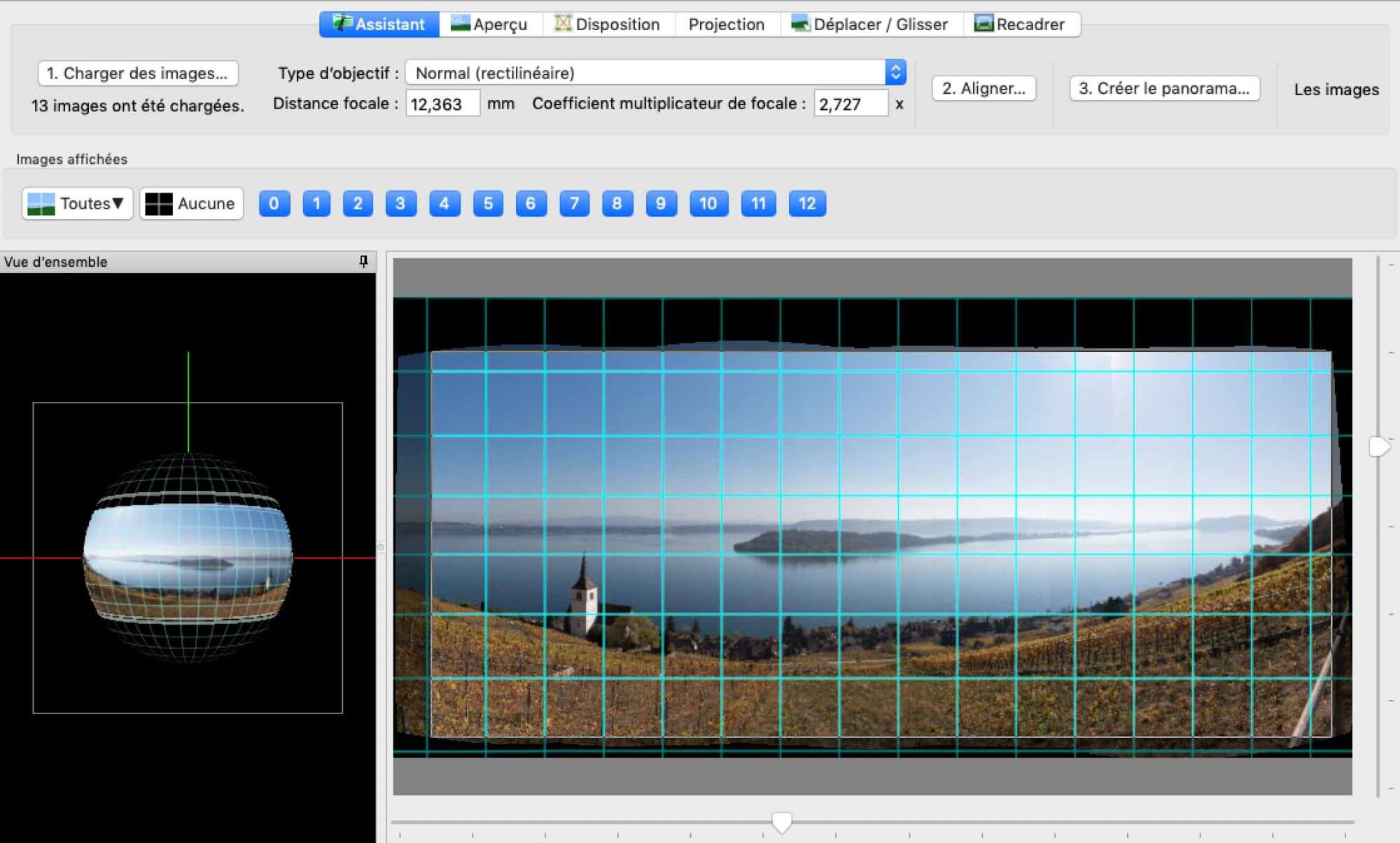Screen dimensions: 1400x843
Task: Click the vertical field-of-view slider handle
Action: 1379,447
